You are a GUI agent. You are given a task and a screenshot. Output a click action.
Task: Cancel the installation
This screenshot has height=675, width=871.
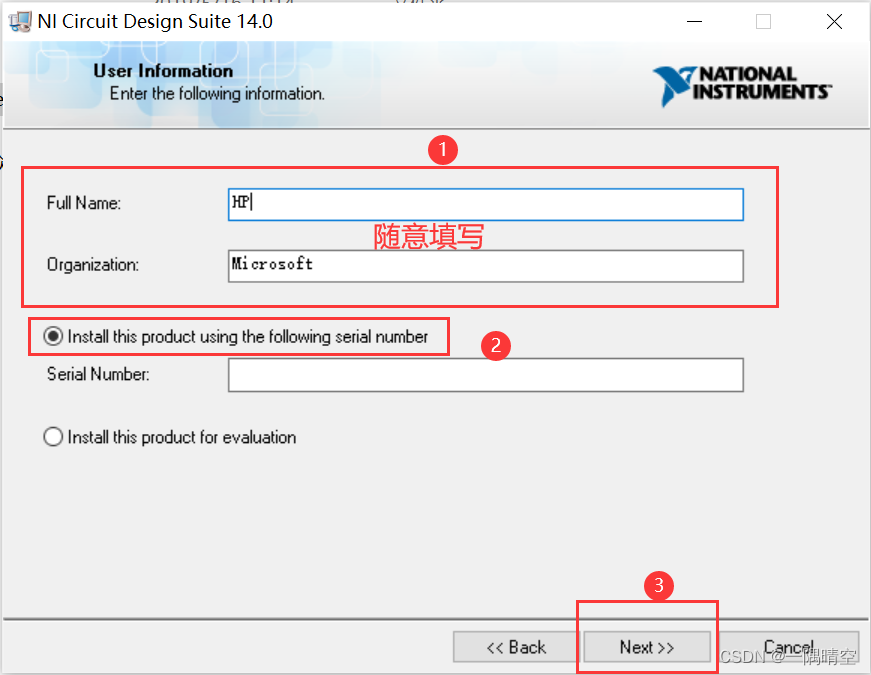click(789, 647)
